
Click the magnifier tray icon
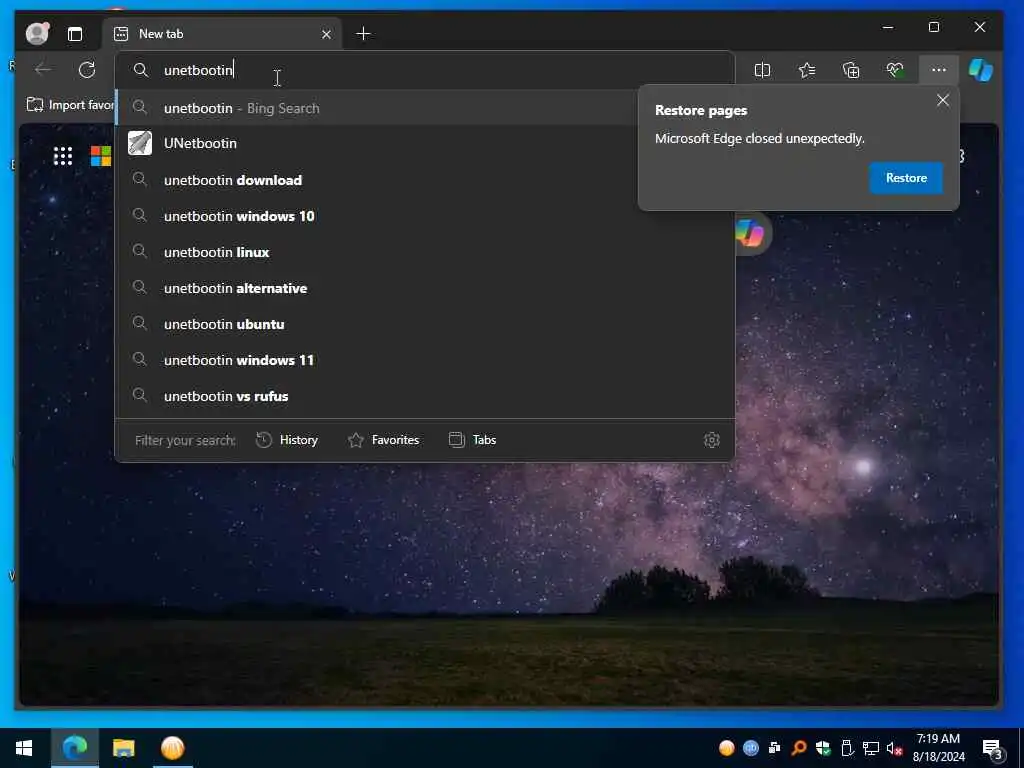pos(798,748)
